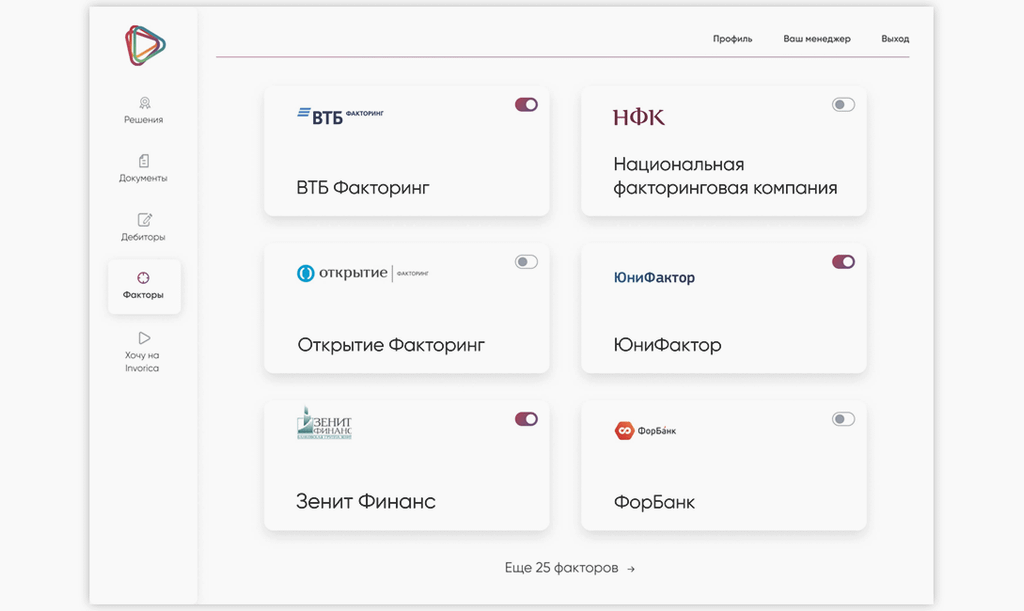Screen dimensions: 1024x611
Task: Open the Документы sidebar icon
Action: point(144,161)
